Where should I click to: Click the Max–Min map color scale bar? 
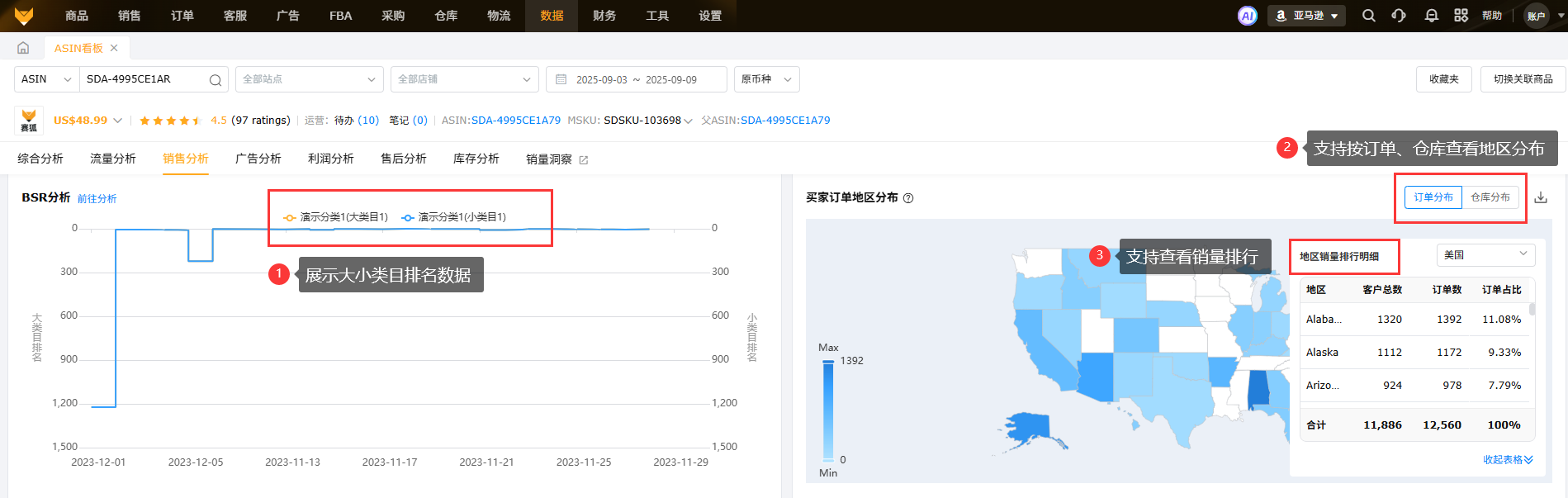[828, 410]
